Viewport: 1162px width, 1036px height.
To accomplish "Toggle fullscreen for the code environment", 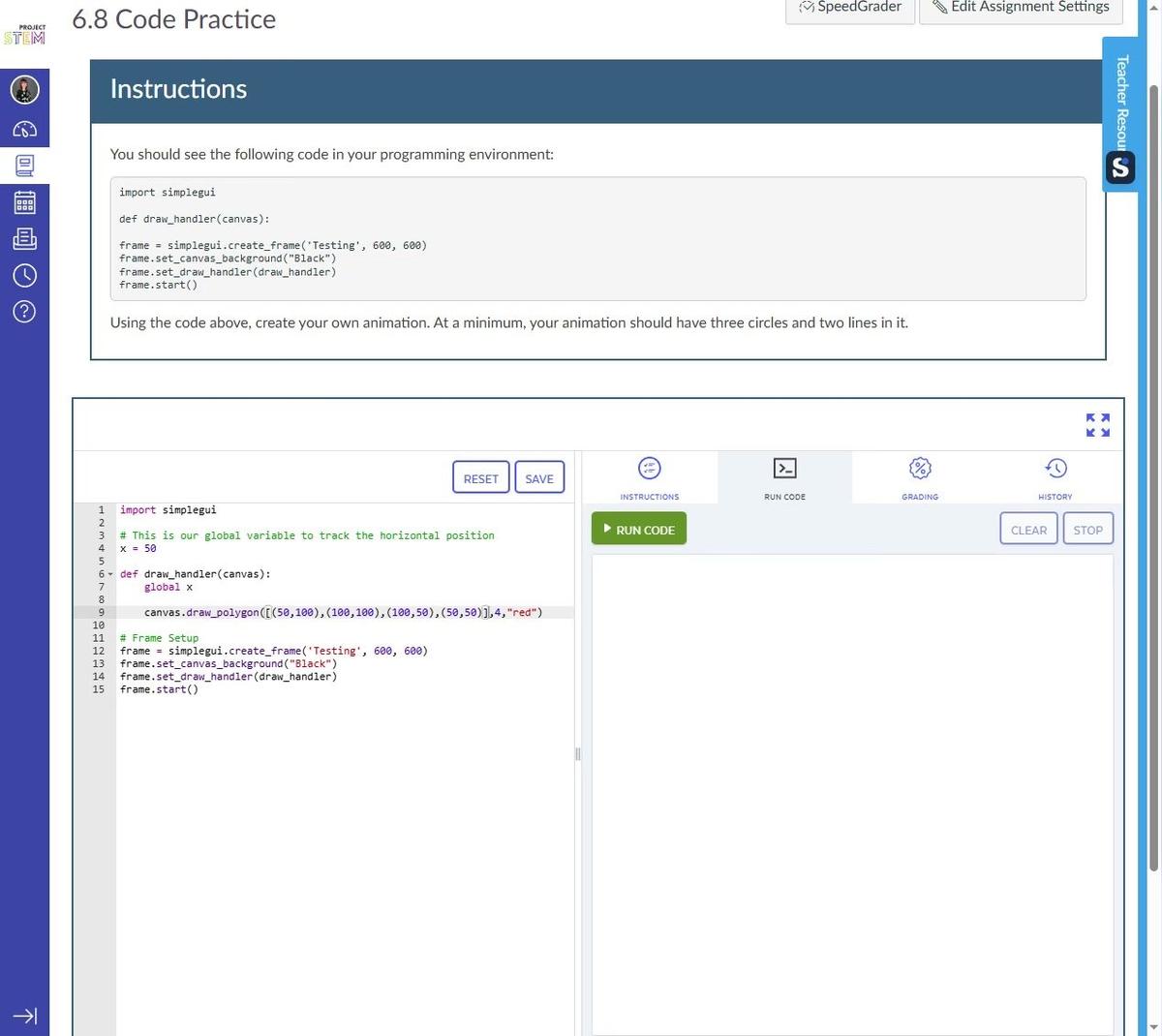I will click(x=1097, y=425).
